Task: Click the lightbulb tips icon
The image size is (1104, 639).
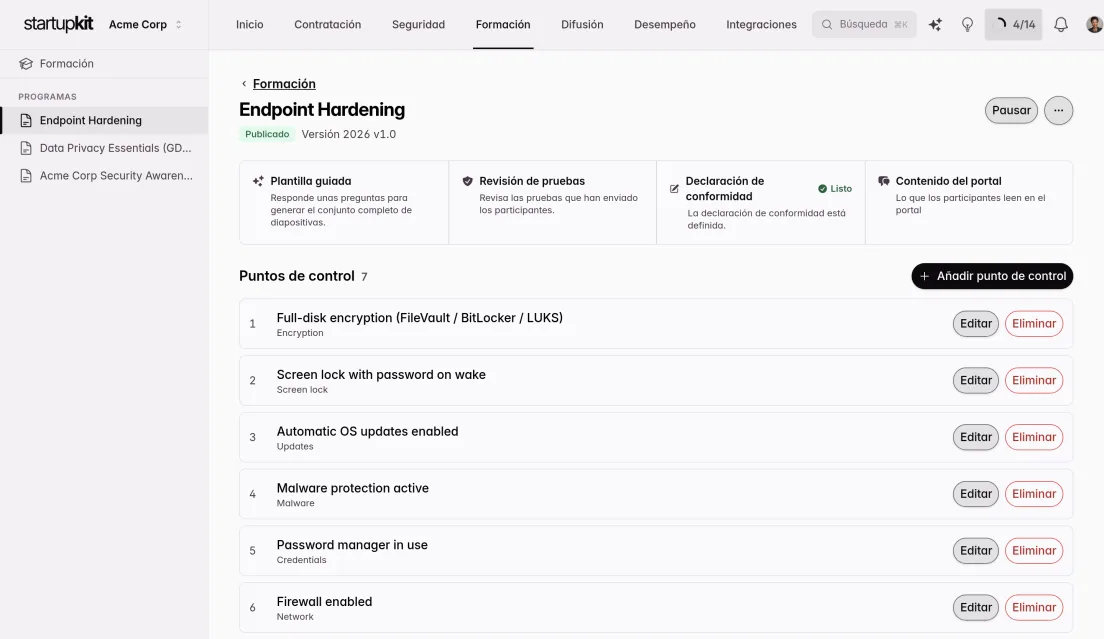Action: pos(967,25)
